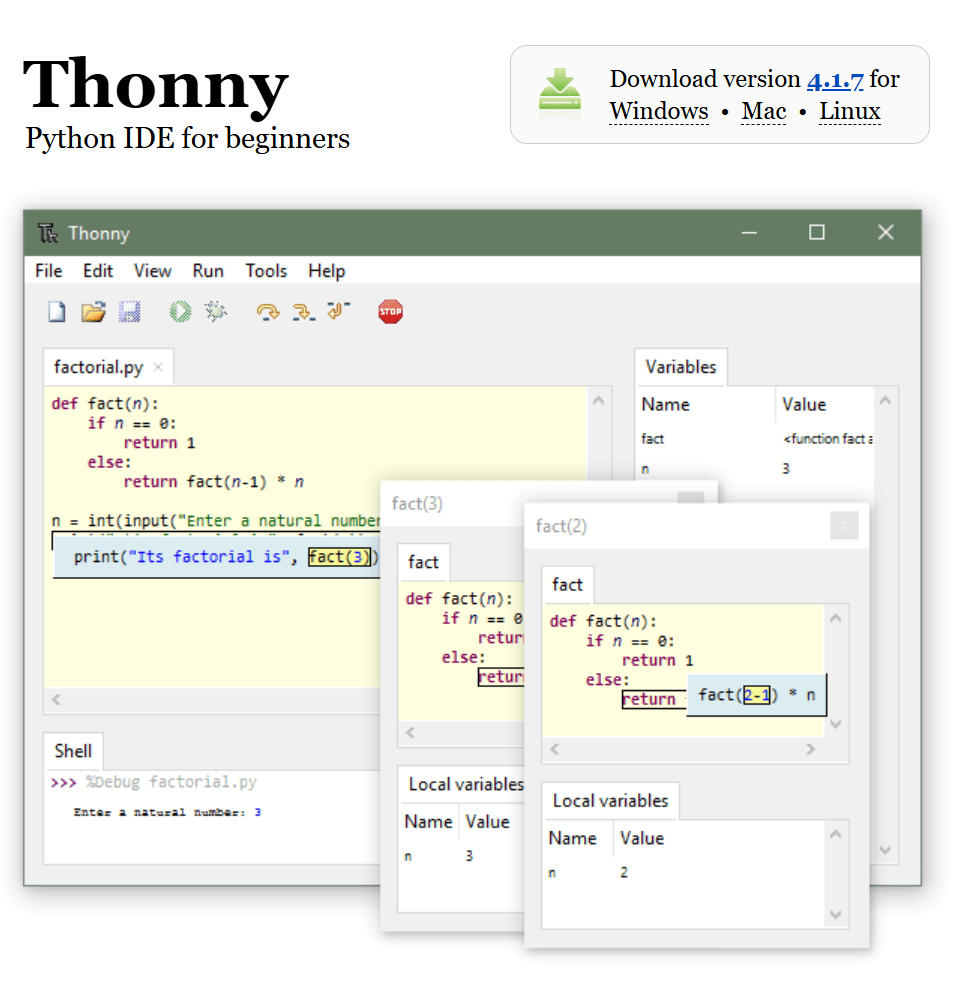Click the Windows download link

click(659, 111)
